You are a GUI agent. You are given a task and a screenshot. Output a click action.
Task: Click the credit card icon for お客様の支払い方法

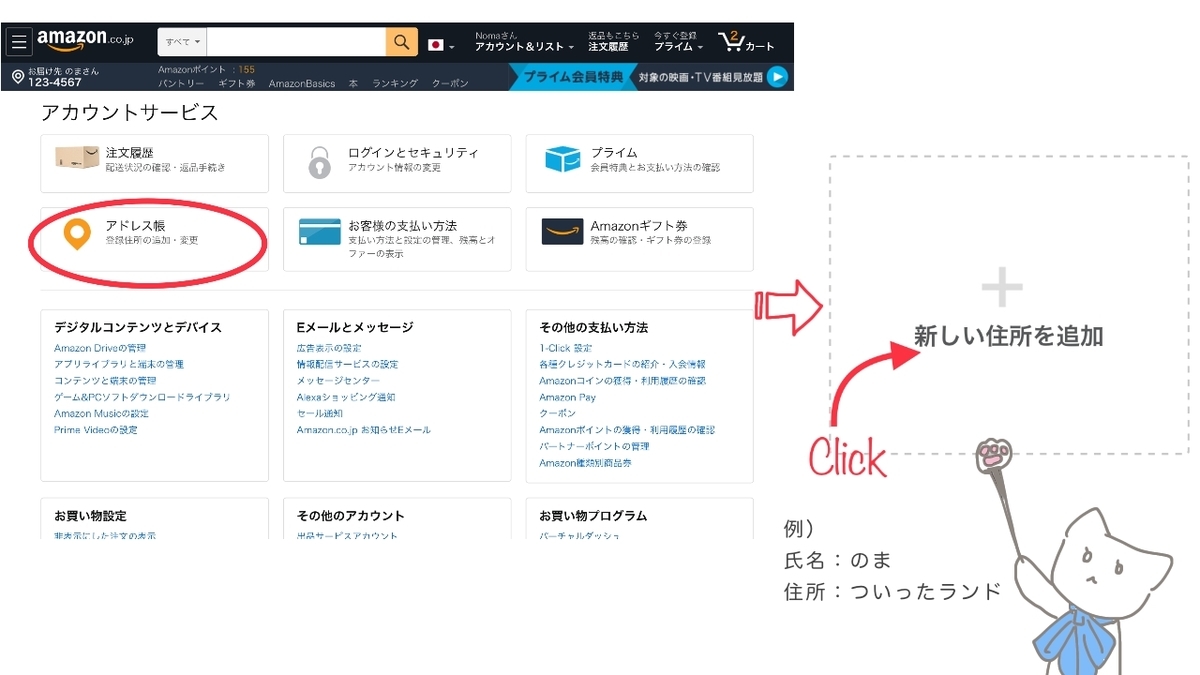(x=320, y=232)
